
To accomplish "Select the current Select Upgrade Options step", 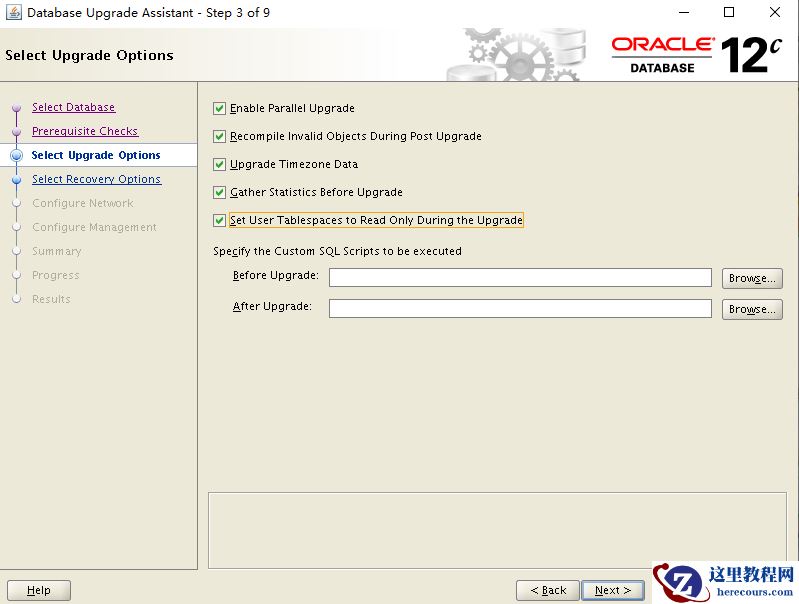I will click(x=96, y=155).
